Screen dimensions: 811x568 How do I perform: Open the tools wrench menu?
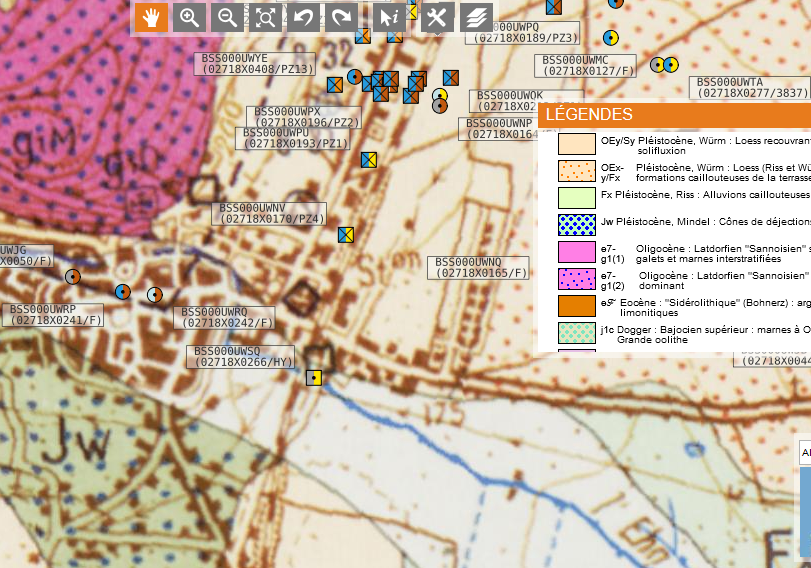pyautogui.click(x=437, y=17)
